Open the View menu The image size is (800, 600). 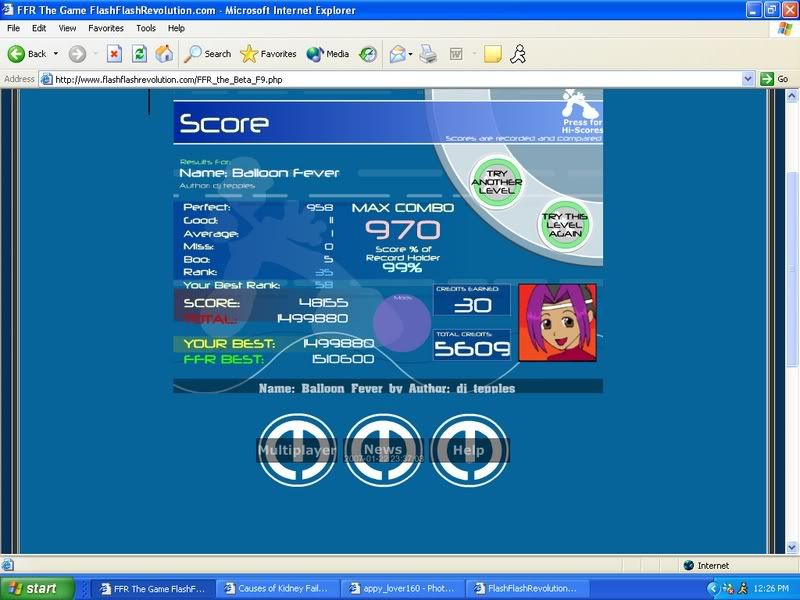click(67, 28)
